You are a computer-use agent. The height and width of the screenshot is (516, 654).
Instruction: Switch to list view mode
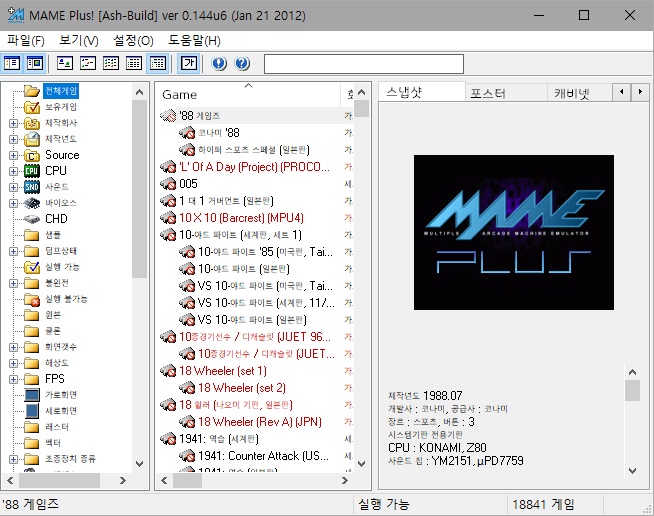[111, 63]
